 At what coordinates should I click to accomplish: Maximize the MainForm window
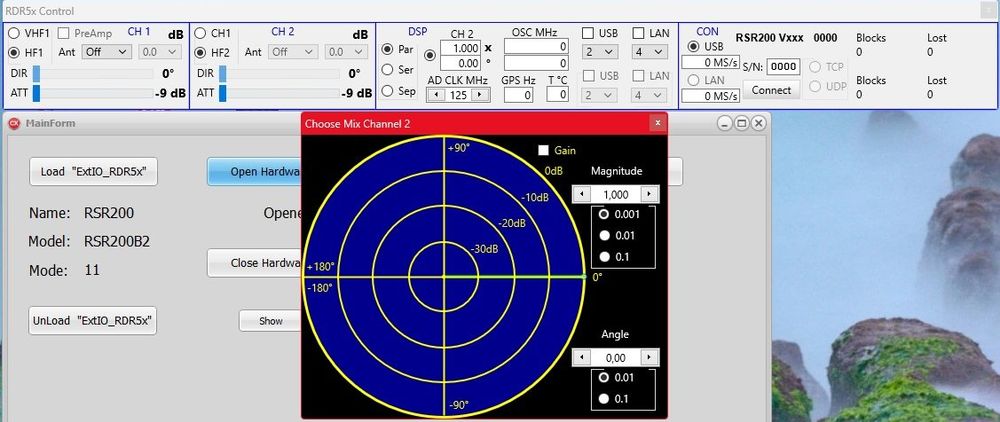coord(741,124)
